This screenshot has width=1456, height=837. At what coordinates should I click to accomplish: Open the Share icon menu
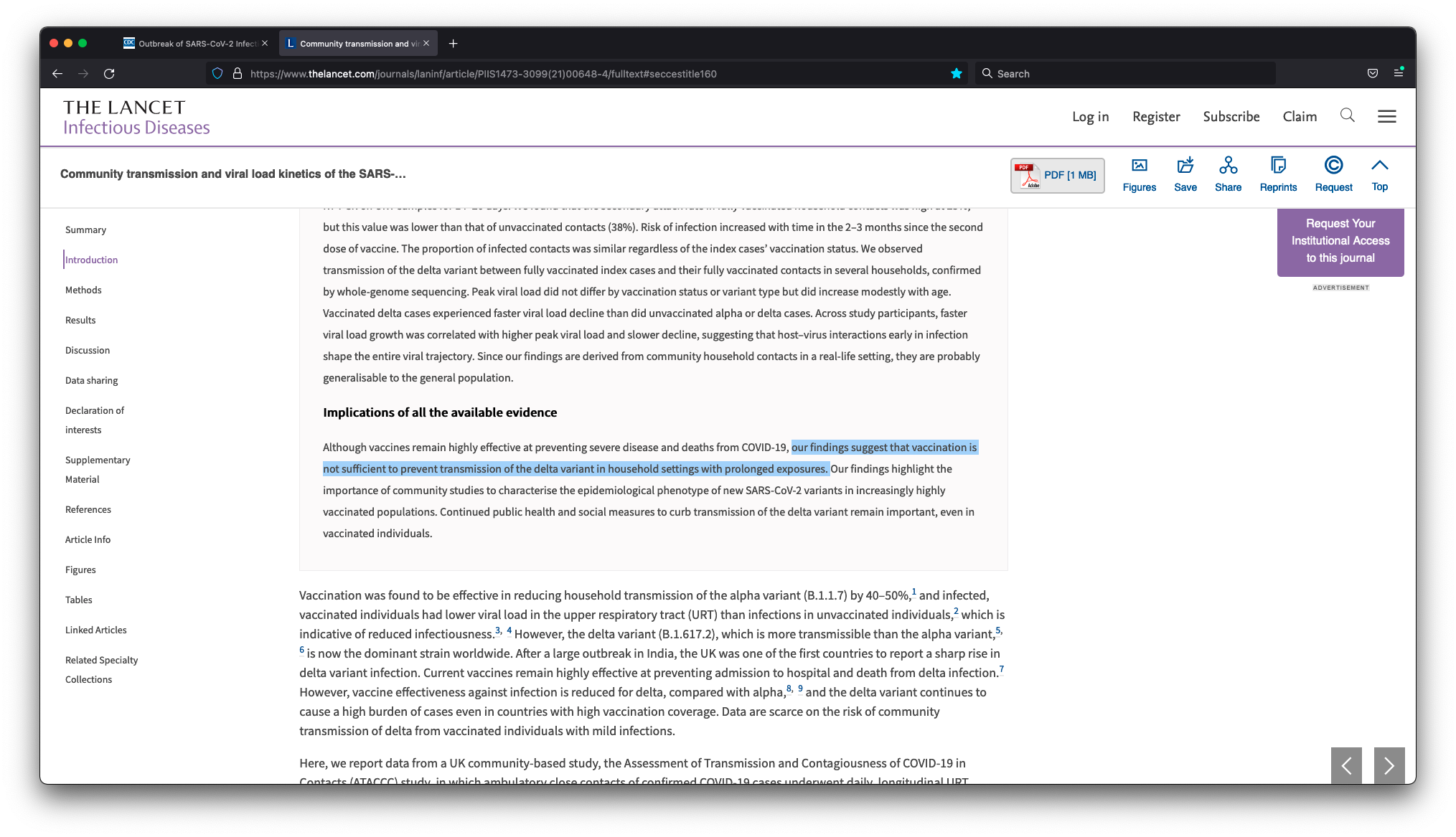pyautogui.click(x=1228, y=166)
